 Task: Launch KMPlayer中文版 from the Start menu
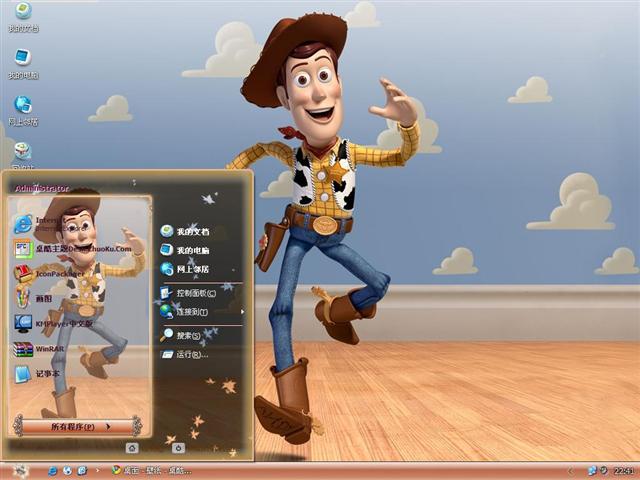(53, 324)
